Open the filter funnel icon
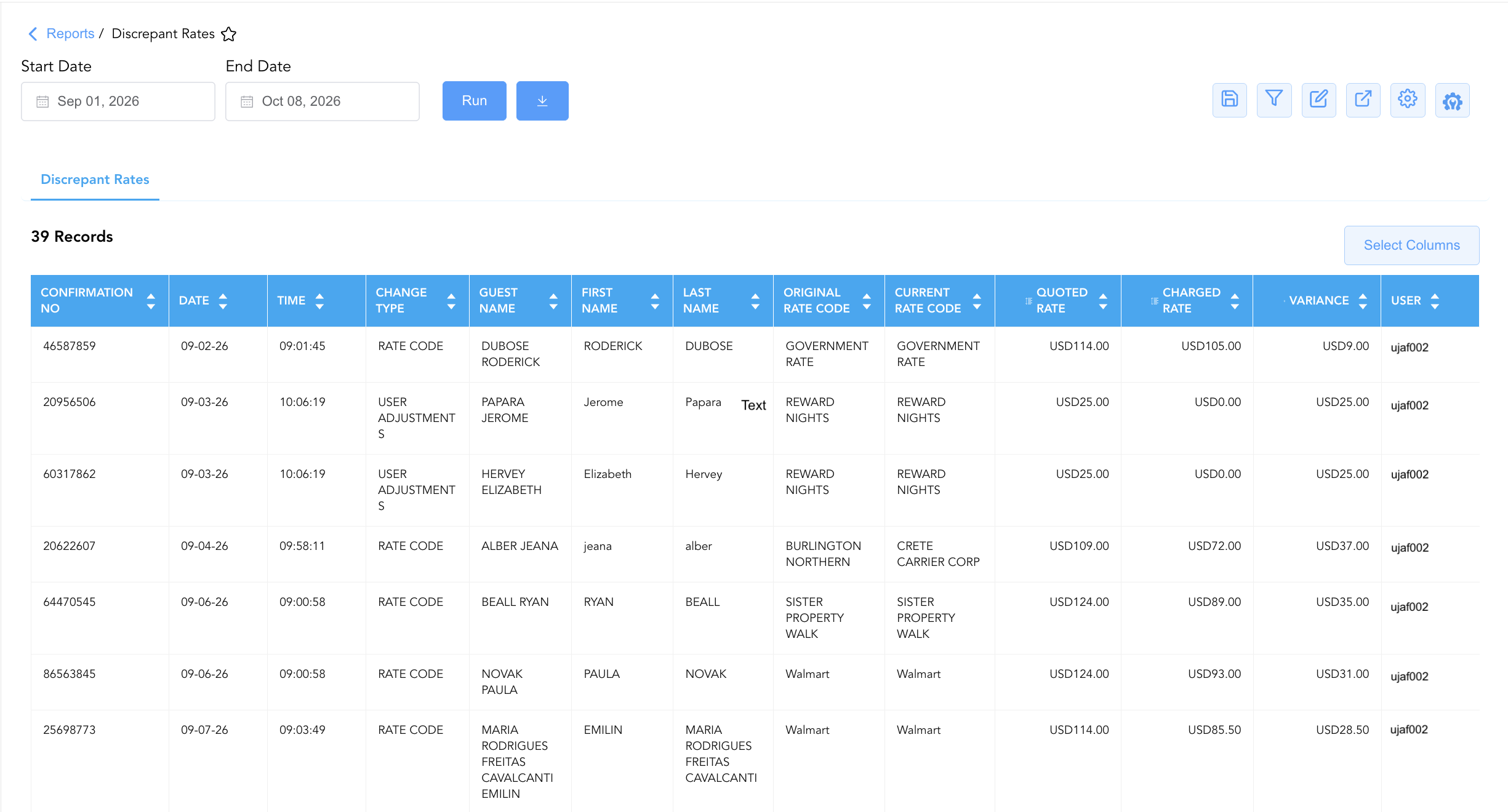The width and height of the screenshot is (1508, 812). click(x=1273, y=100)
